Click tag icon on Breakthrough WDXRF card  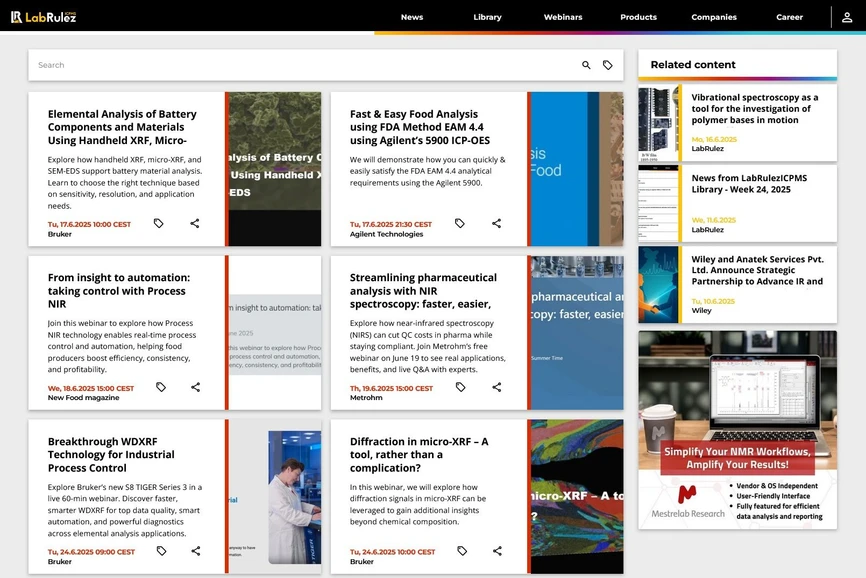coord(161,551)
